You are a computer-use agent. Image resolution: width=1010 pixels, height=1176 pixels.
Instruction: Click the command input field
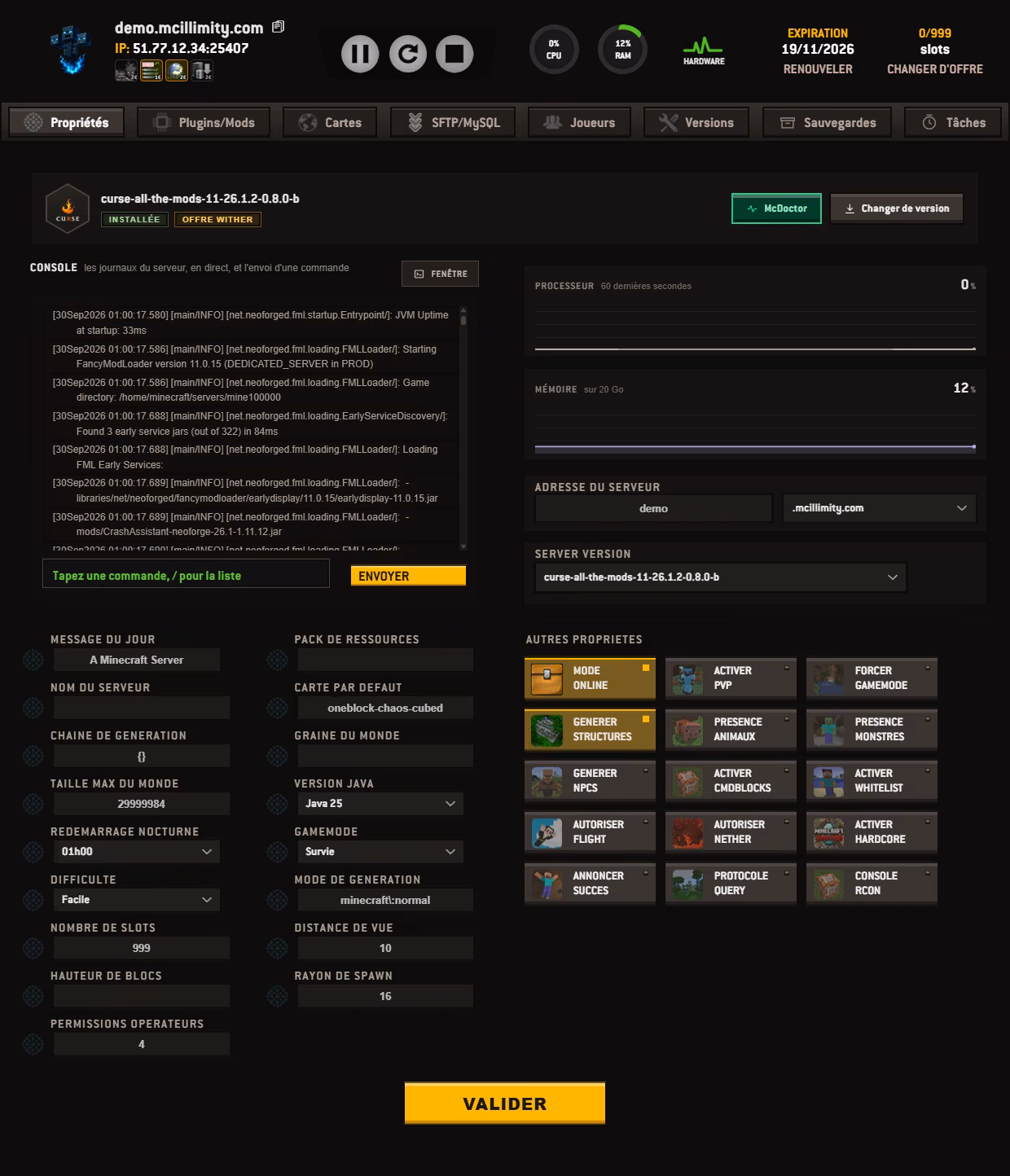tap(186, 573)
